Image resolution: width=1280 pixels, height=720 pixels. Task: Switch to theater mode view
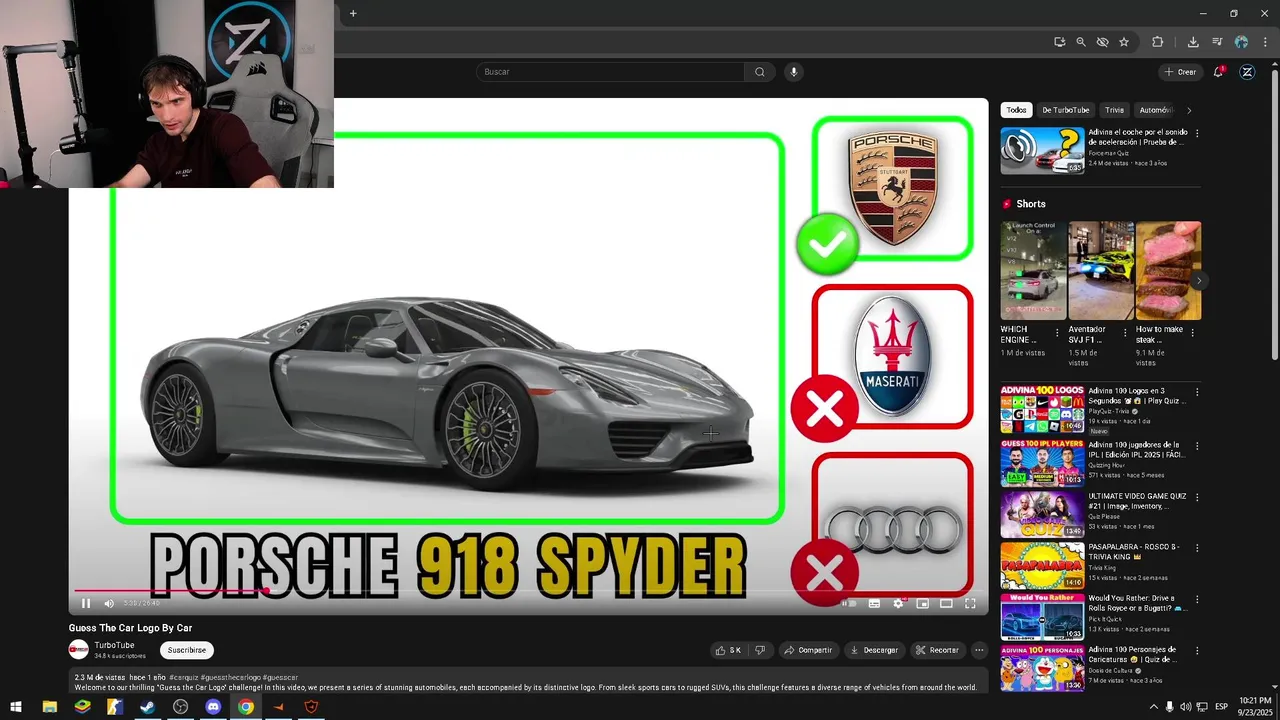tap(946, 603)
